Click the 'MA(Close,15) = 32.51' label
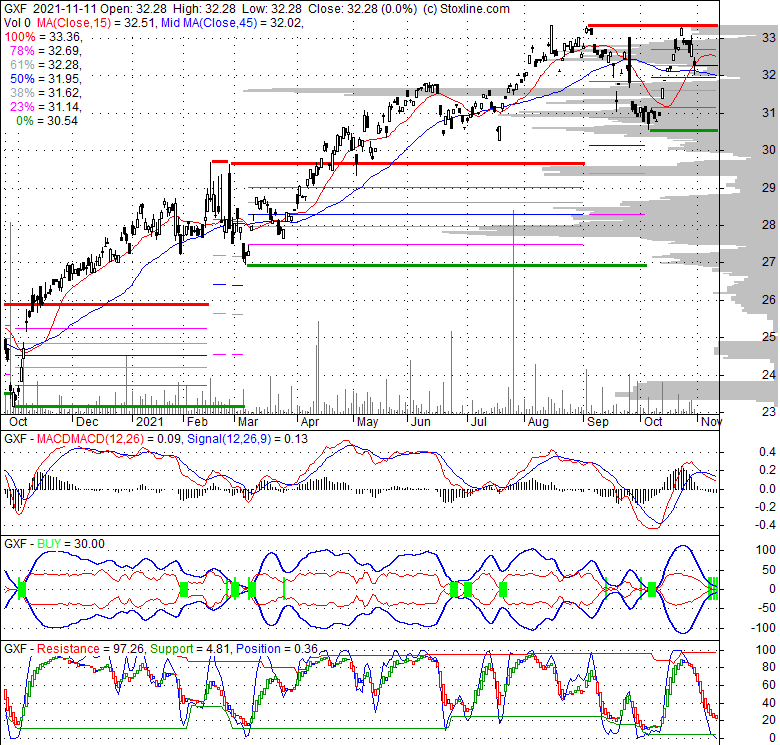 point(96,23)
